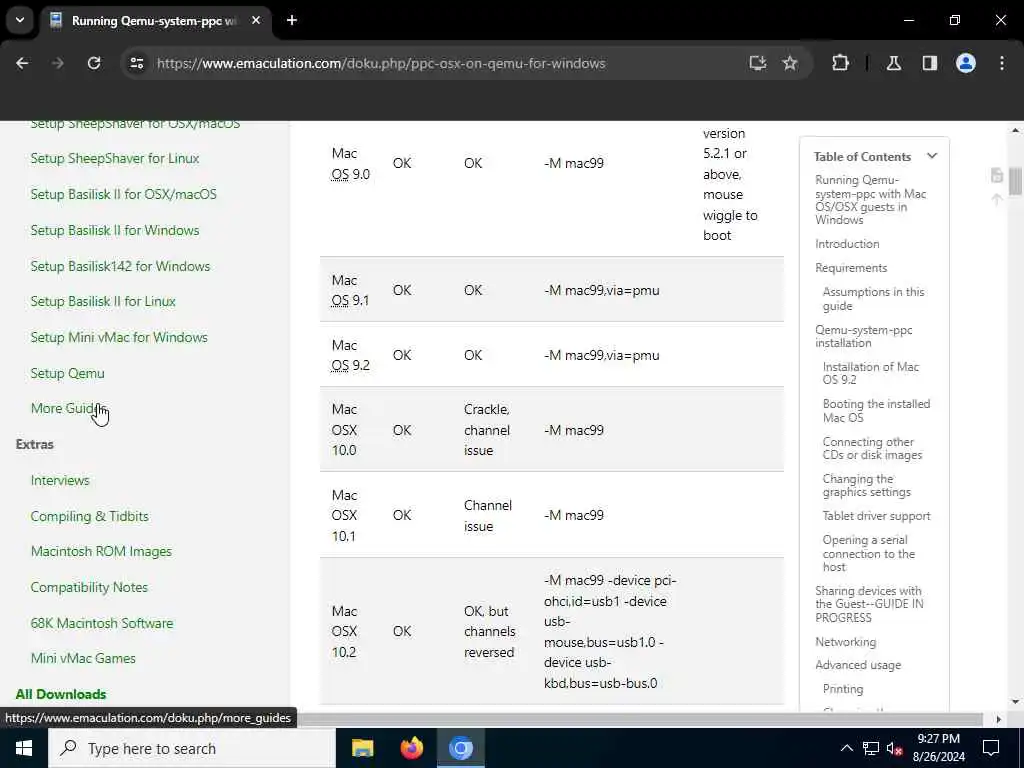
Task: Jump to Advanced usage in contents
Action: (858, 665)
